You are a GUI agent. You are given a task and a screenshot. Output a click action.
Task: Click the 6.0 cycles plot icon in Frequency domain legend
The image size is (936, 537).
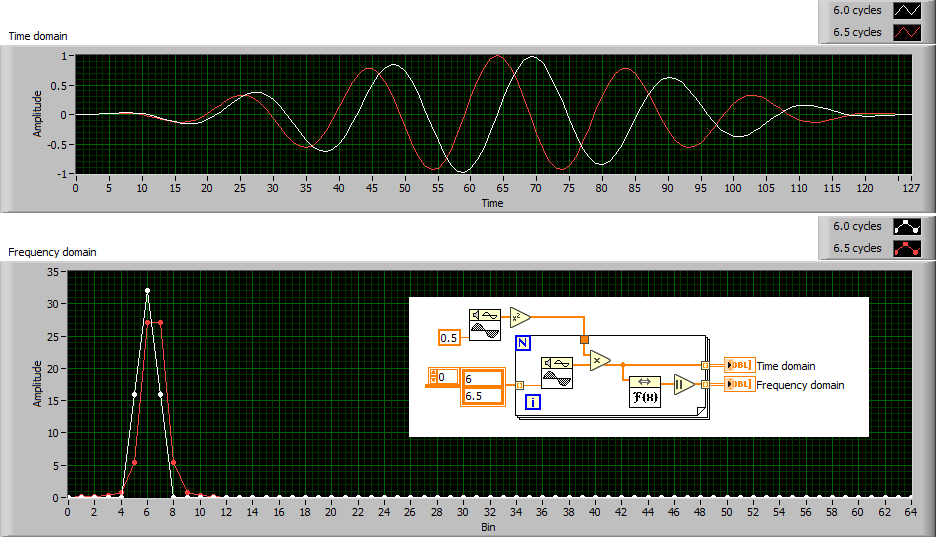[907, 226]
